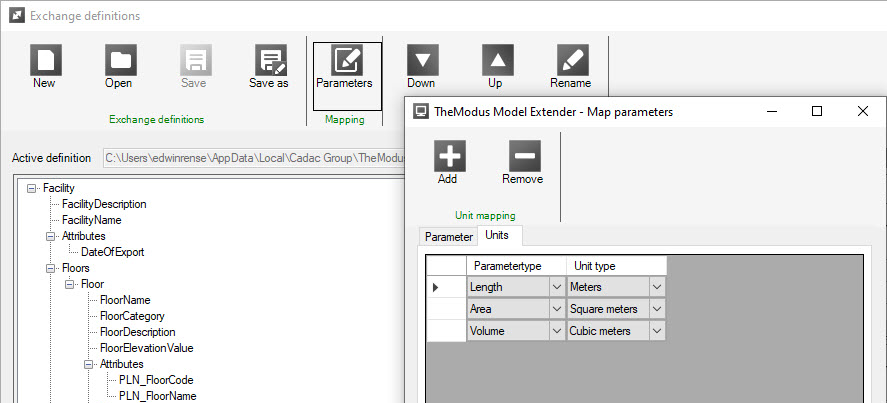The image size is (887, 403).
Task: Select the DateOfExport tree item
Action: tap(113, 252)
